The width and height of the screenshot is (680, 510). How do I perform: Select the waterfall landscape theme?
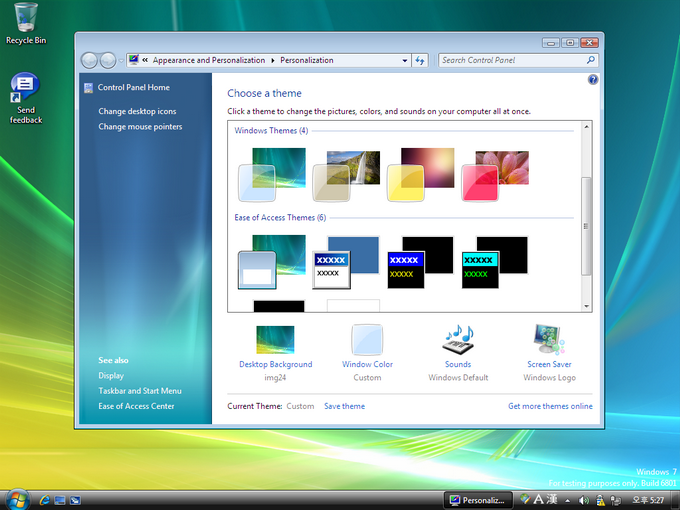click(x=347, y=176)
